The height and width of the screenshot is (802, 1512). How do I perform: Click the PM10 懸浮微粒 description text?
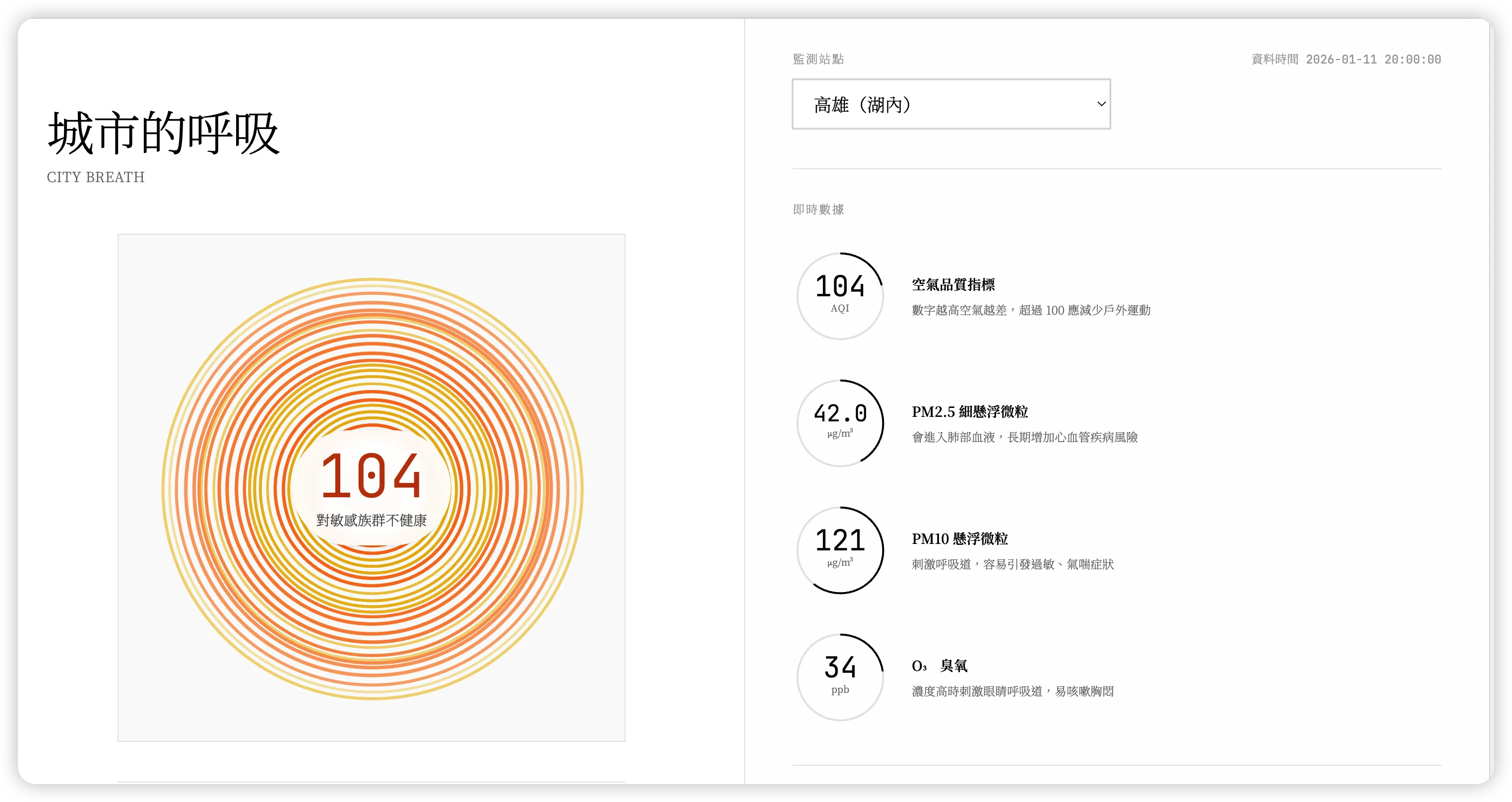1013,564
